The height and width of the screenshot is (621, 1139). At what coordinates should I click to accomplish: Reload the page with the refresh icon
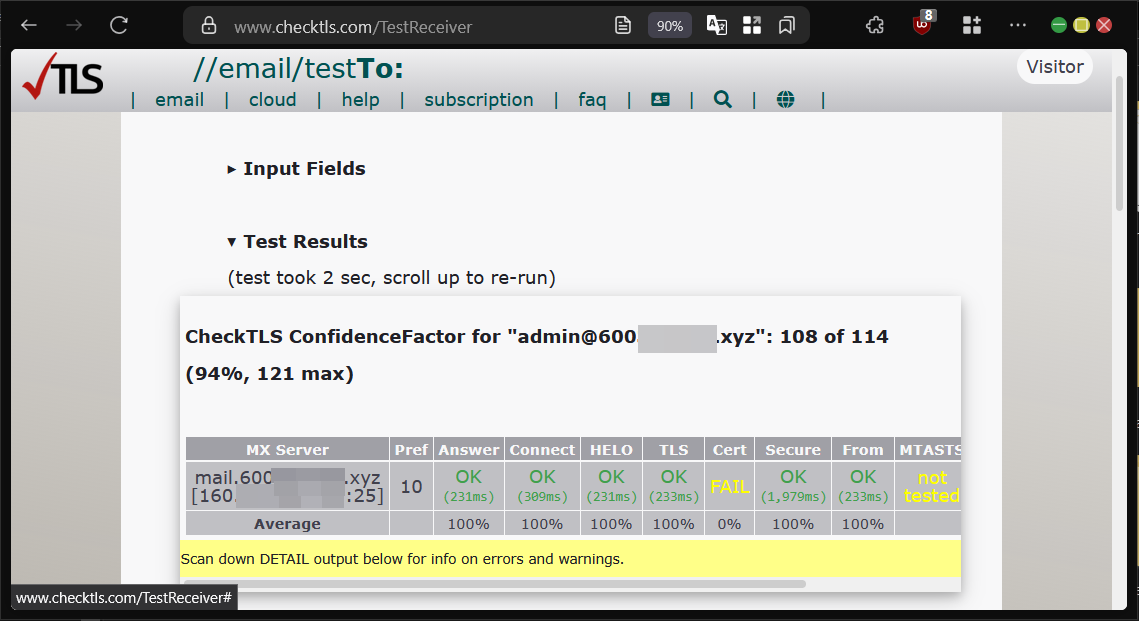pyautogui.click(x=119, y=25)
